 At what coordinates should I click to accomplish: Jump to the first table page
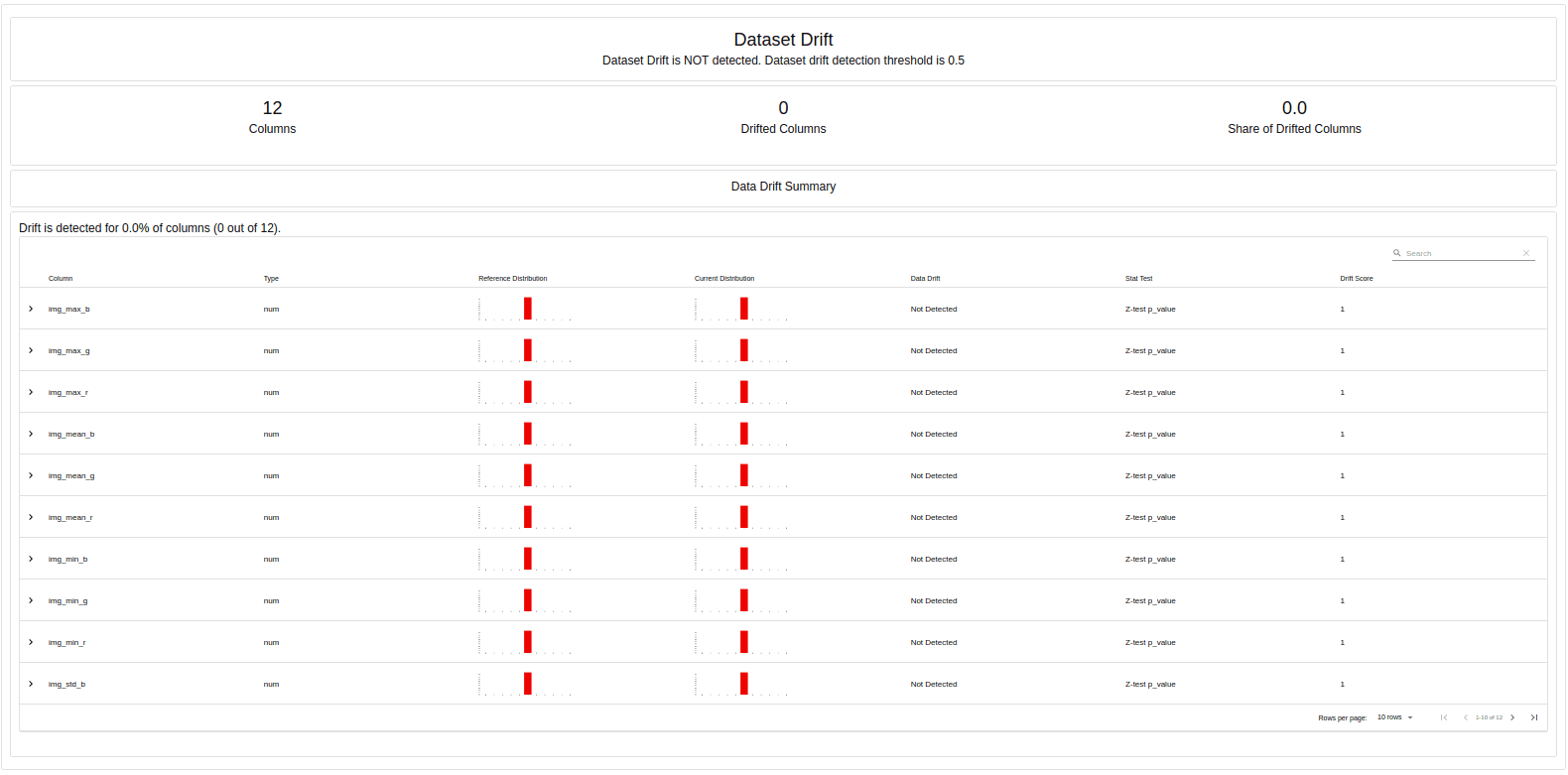(1444, 717)
